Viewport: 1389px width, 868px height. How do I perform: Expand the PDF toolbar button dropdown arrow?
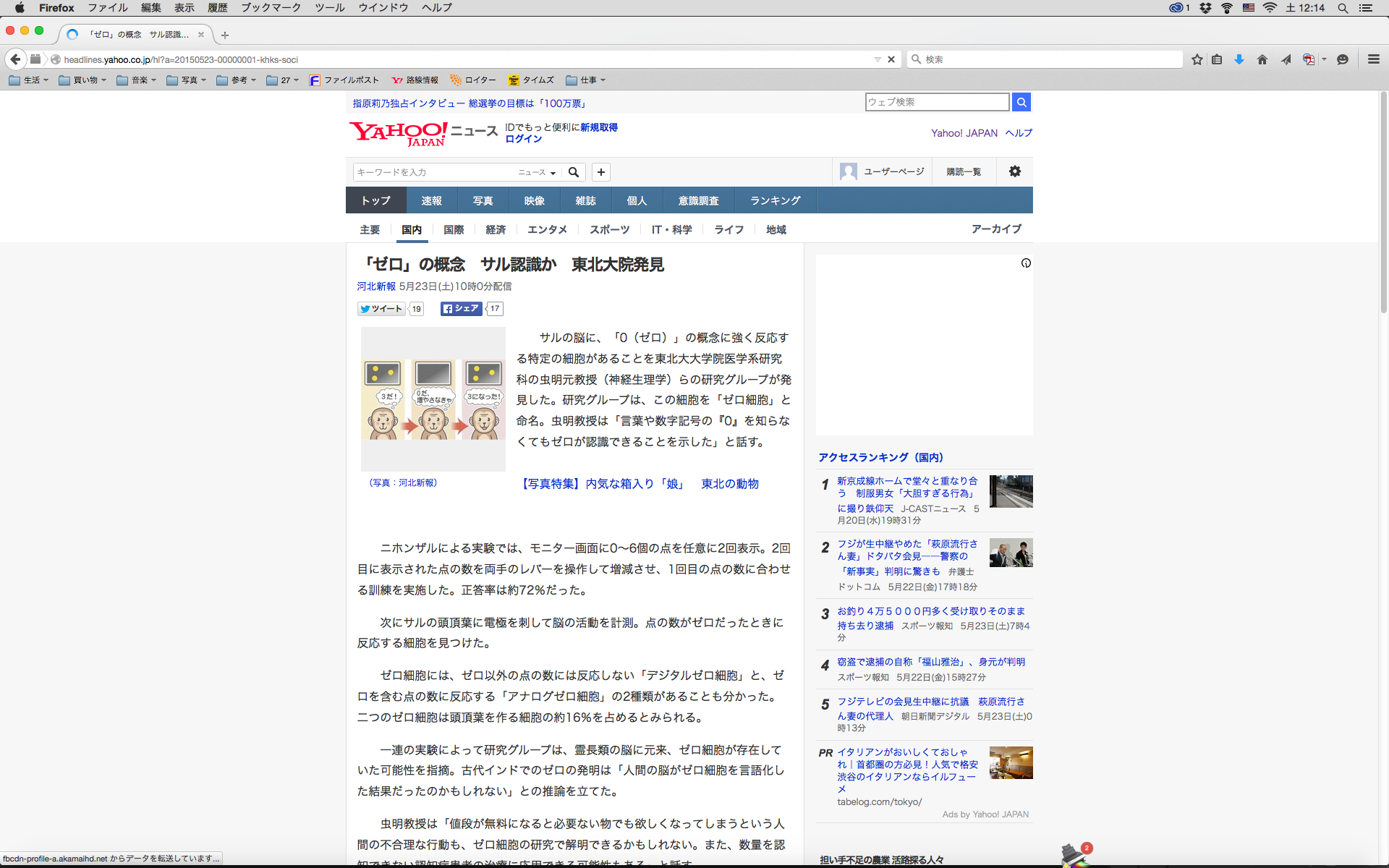tap(1325, 59)
